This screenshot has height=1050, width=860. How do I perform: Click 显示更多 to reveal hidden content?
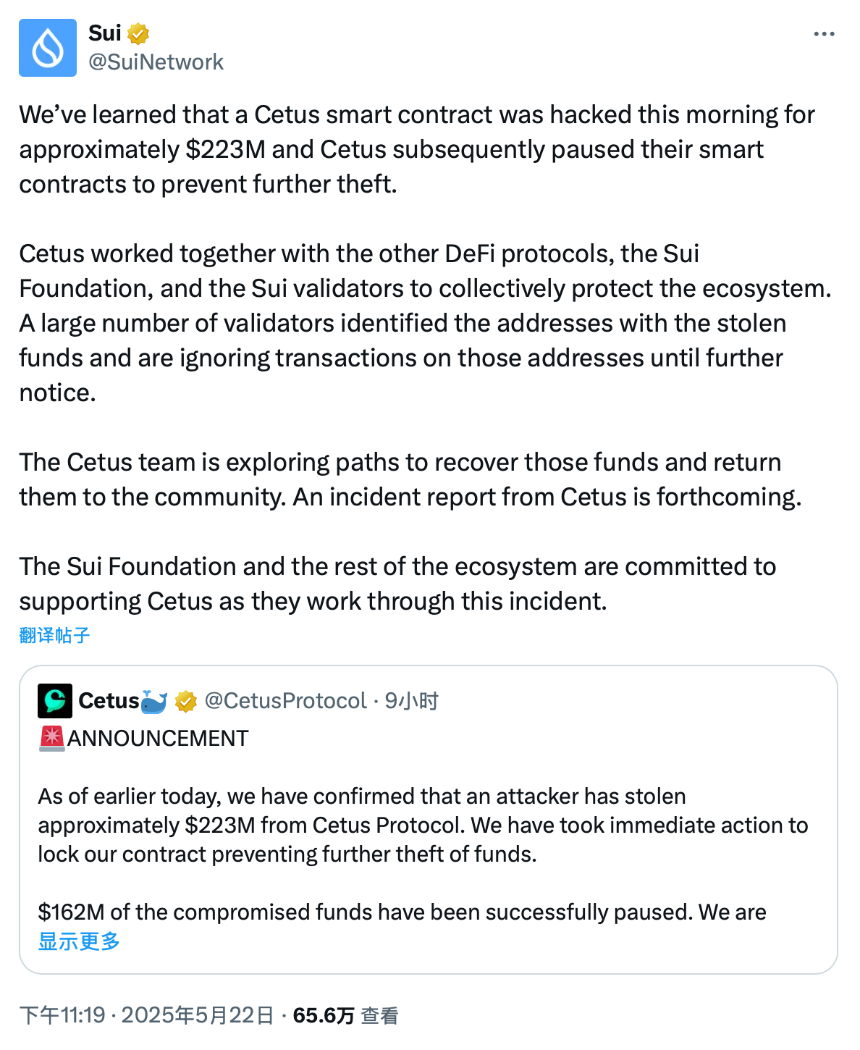(78, 941)
